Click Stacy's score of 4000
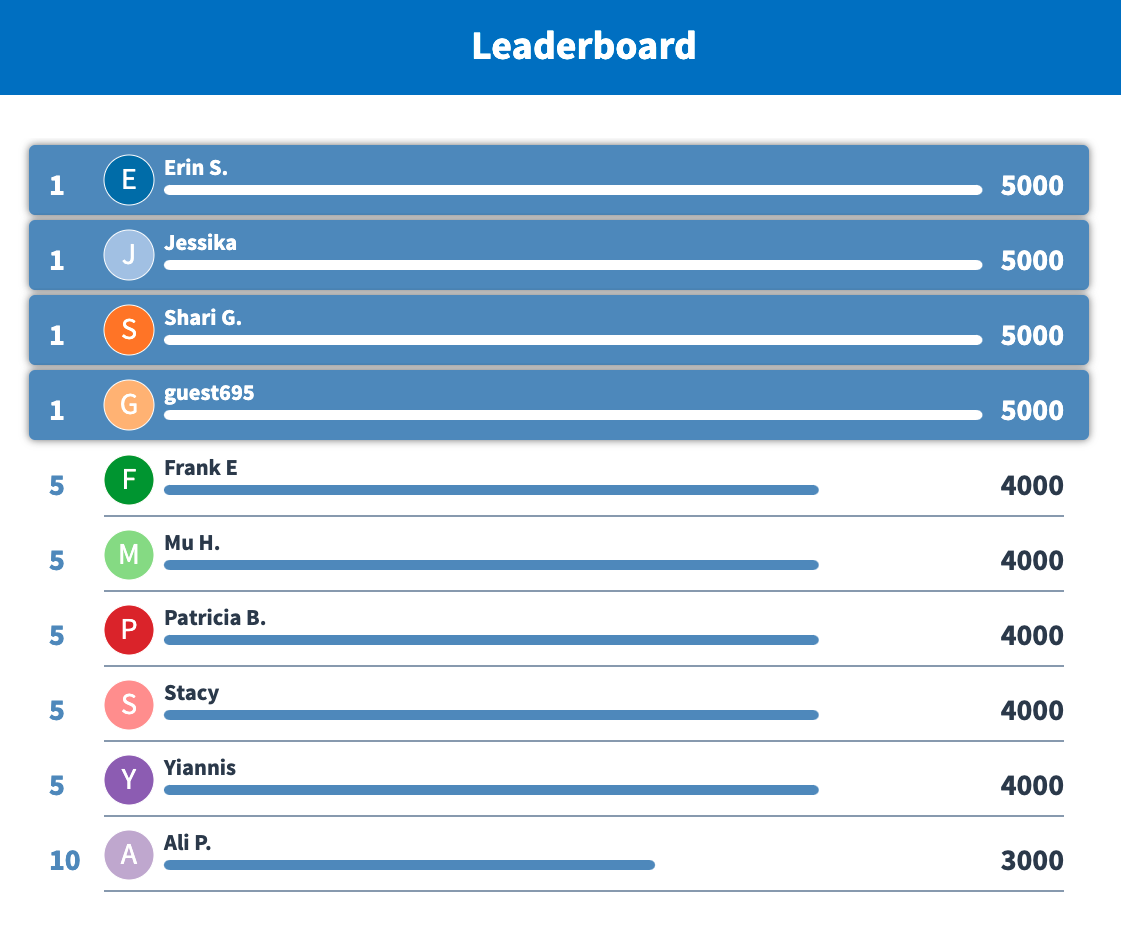This screenshot has width=1121, height=938. pyautogui.click(x=1031, y=710)
